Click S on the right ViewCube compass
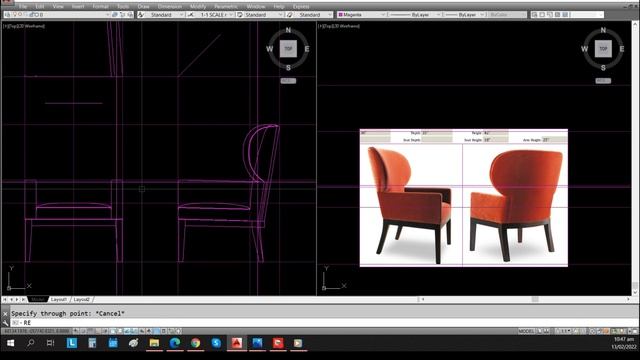Screen dimensions: 640x360 click(x=603, y=68)
